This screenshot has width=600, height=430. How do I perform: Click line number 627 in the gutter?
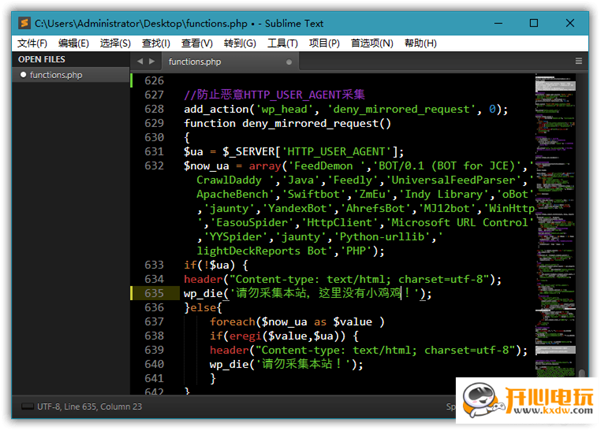(x=154, y=95)
